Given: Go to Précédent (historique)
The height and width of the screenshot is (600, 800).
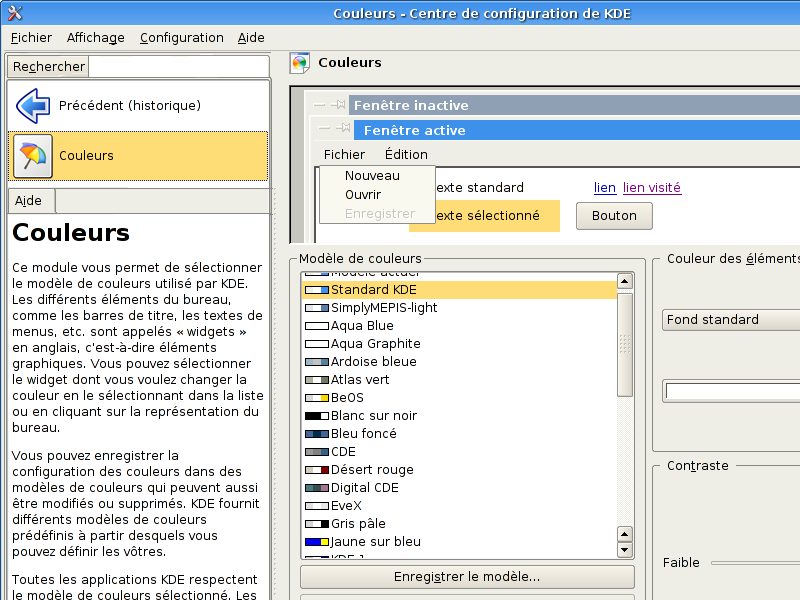Looking at the screenshot, I should tap(138, 106).
